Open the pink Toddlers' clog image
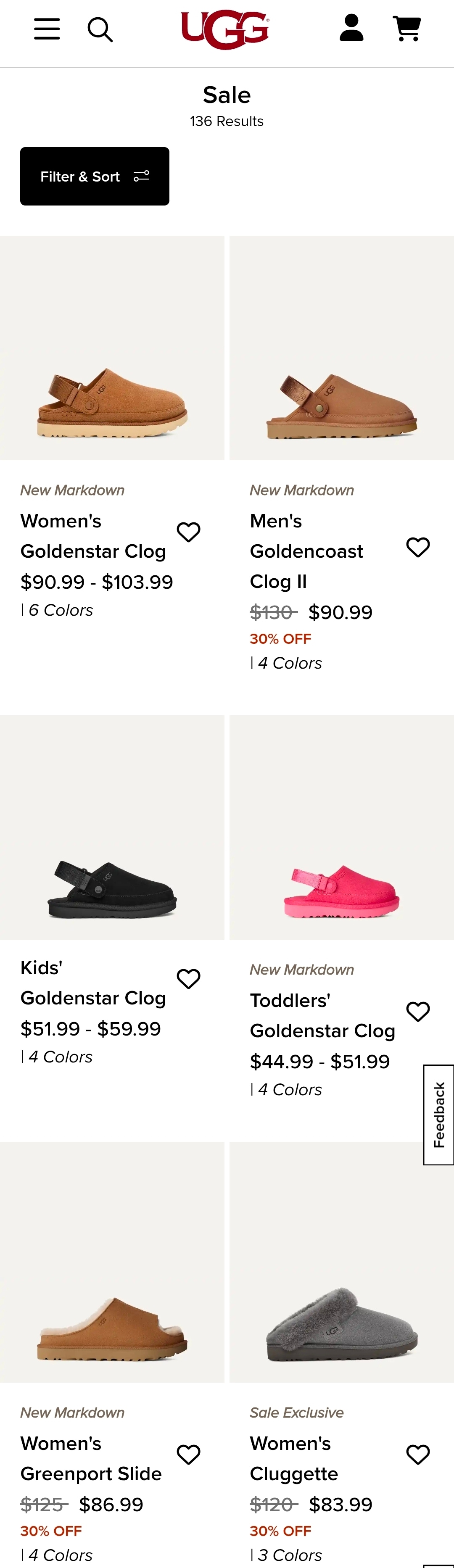The image size is (454, 1568). [x=341, y=827]
